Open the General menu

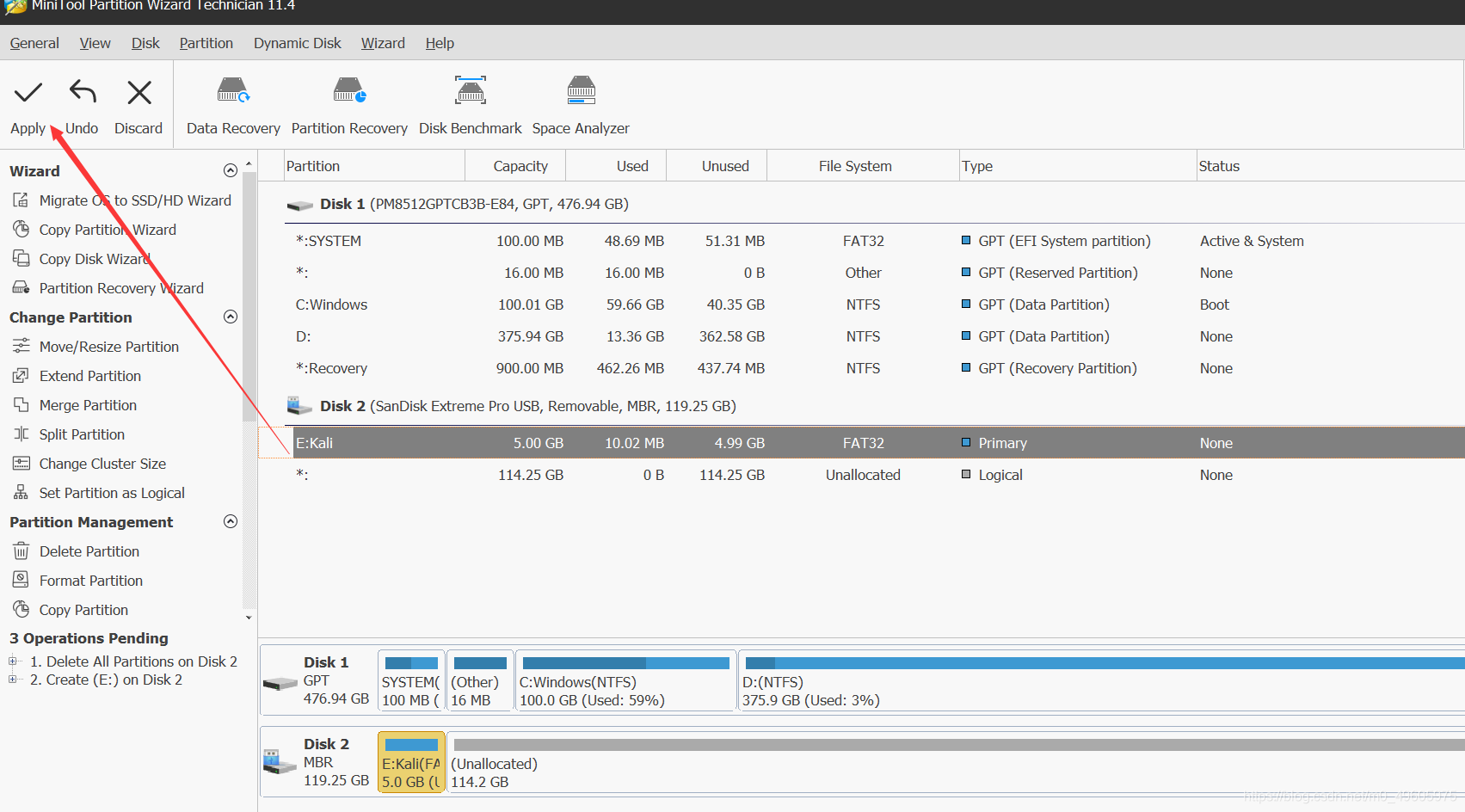(x=34, y=43)
